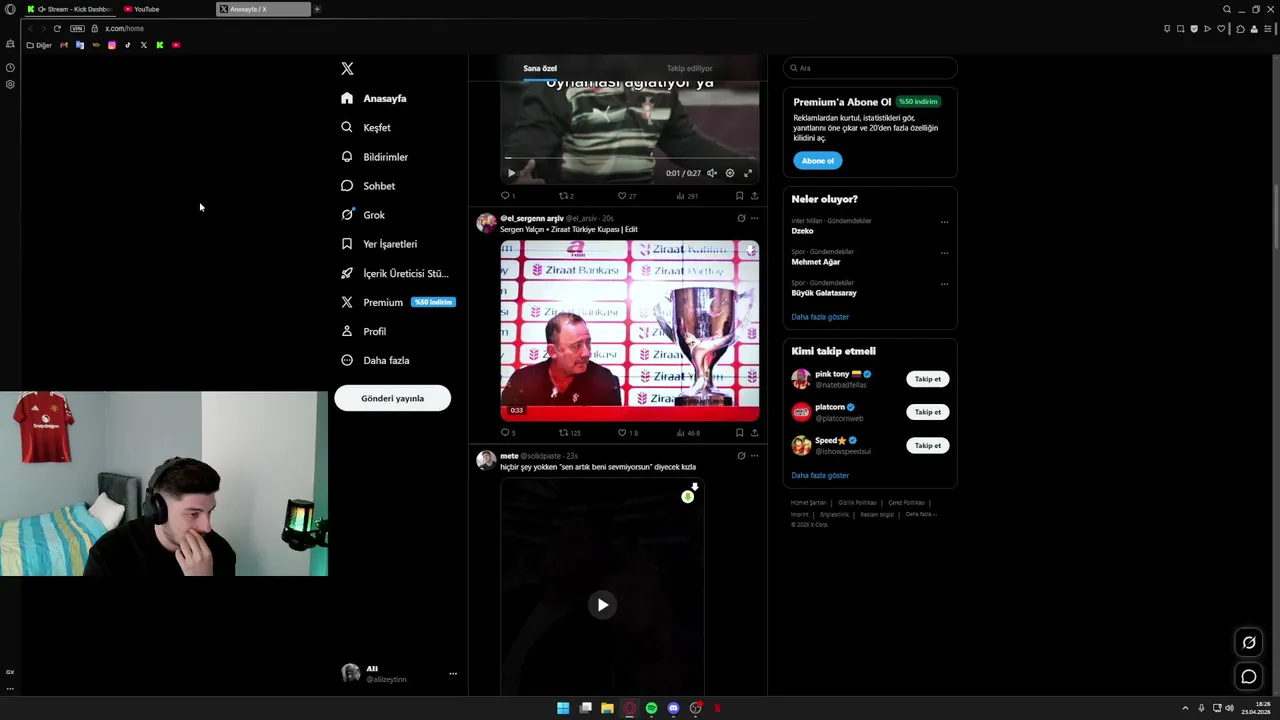Open more options for Büyük Galatasaray trend
Viewport: 1280px width, 720px height.
(x=944, y=284)
